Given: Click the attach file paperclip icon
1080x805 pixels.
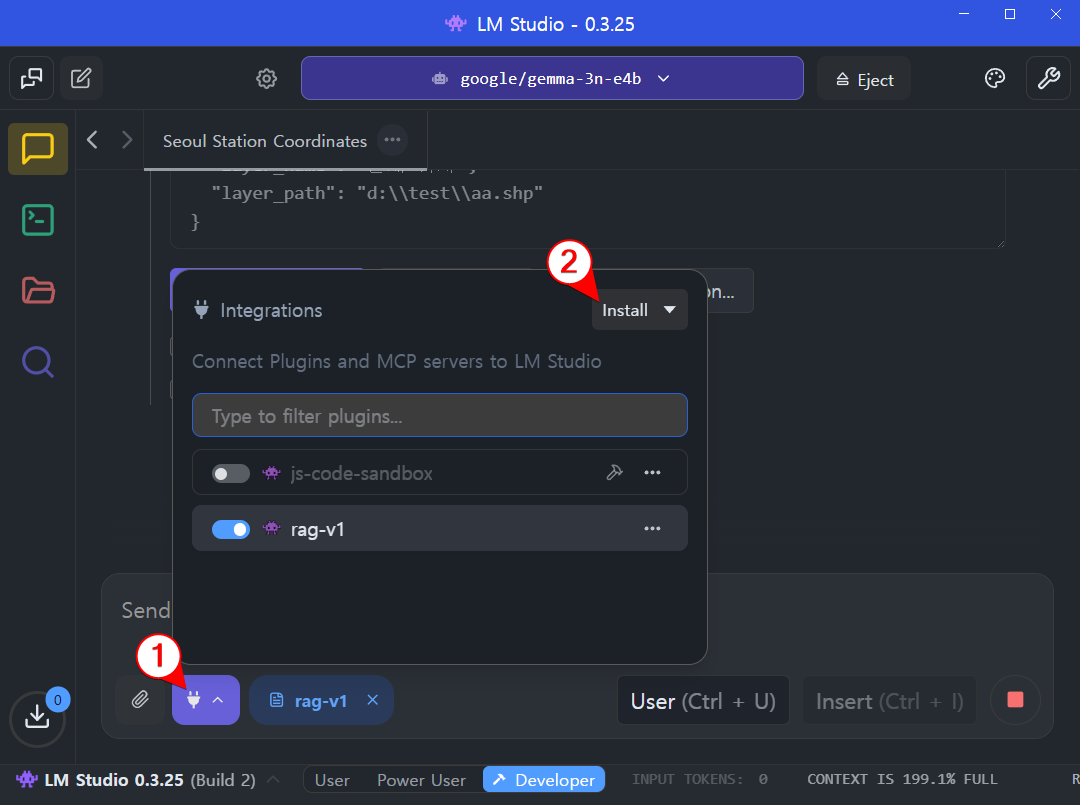Looking at the screenshot, I should (140, 700).
